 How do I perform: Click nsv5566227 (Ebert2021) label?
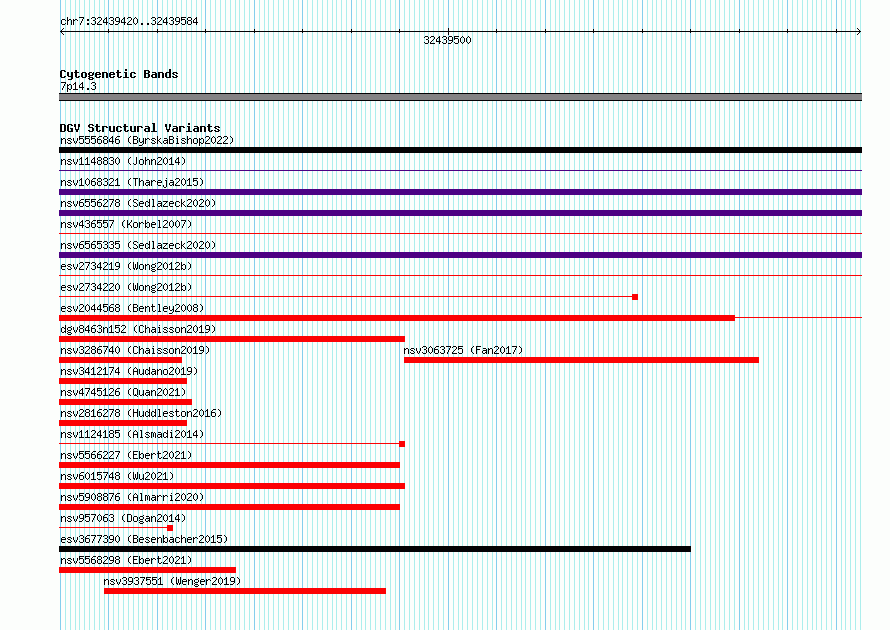[126, 455]
